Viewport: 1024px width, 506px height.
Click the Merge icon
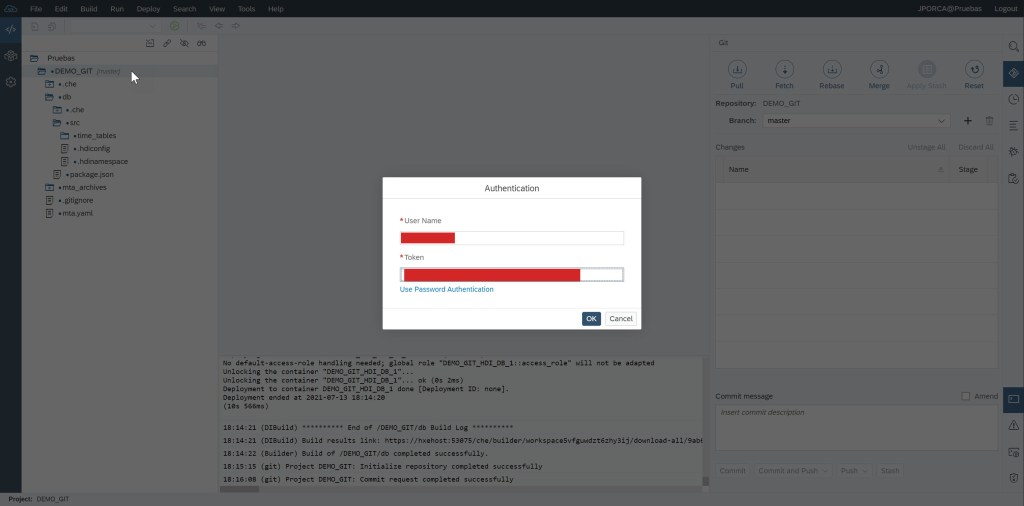(x=879, y=70)
